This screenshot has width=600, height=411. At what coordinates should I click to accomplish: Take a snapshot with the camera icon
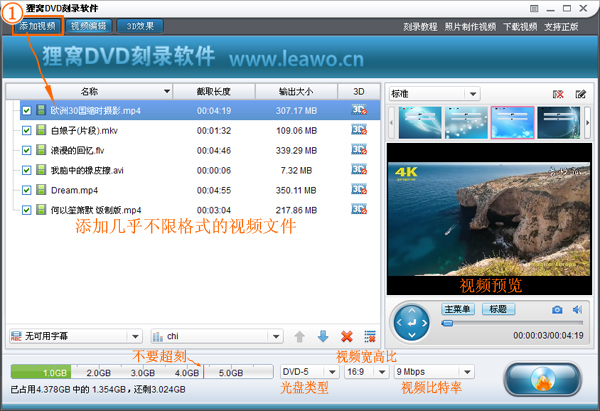click(x=557, y=310)
